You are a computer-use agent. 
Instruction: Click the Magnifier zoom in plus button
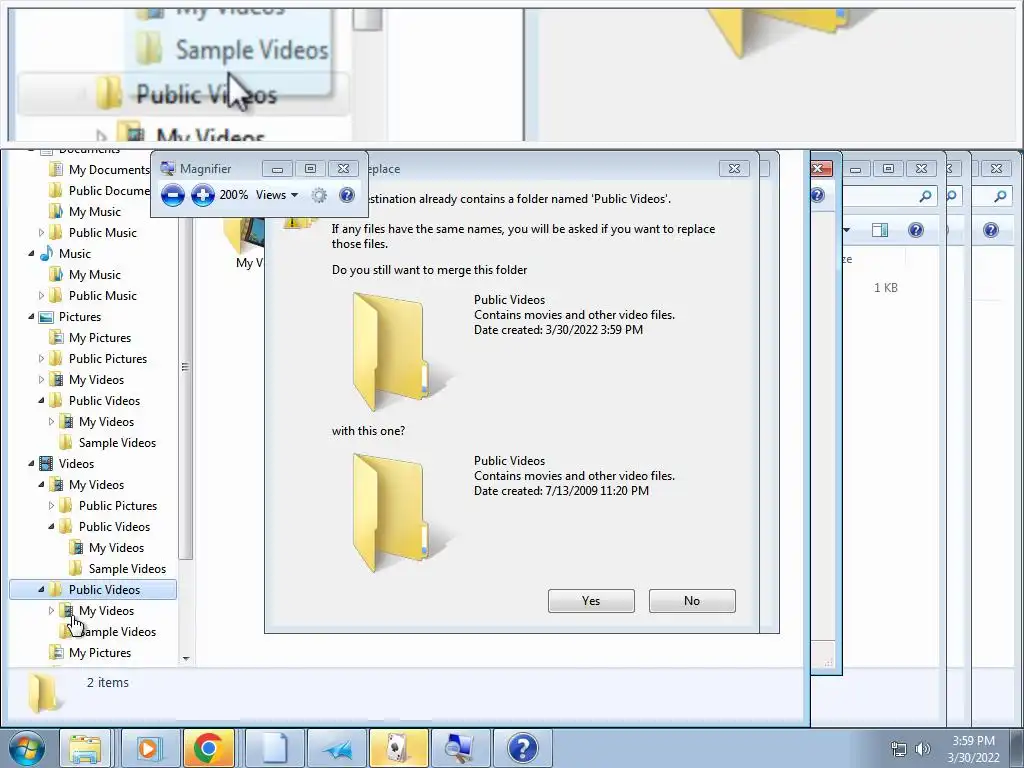pos(202,195)
